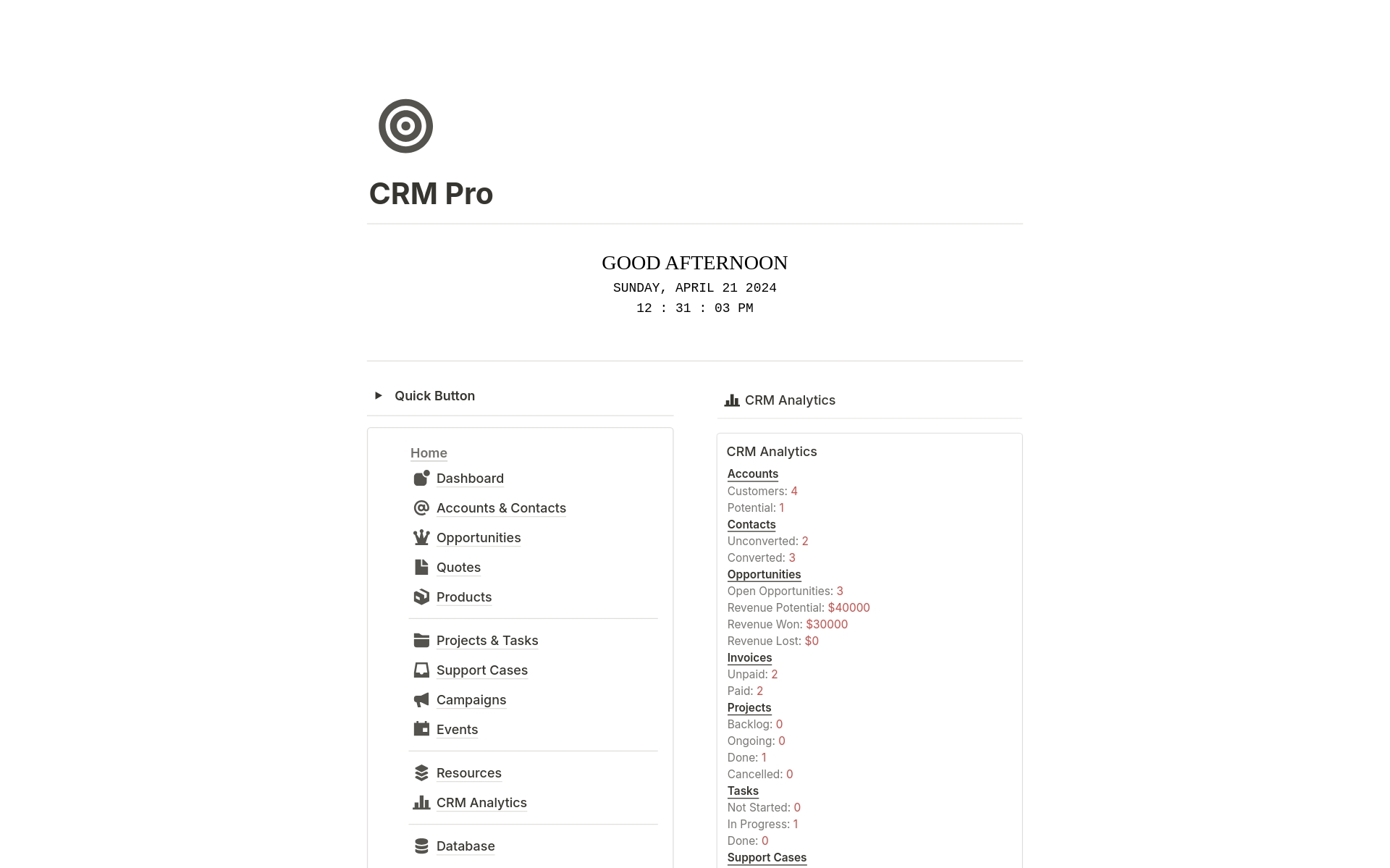Select Database menu item in sidebar
Image resolution: width=1390 pixels, height=868 pixels.
pyautogui.click(x=465, y=846)
